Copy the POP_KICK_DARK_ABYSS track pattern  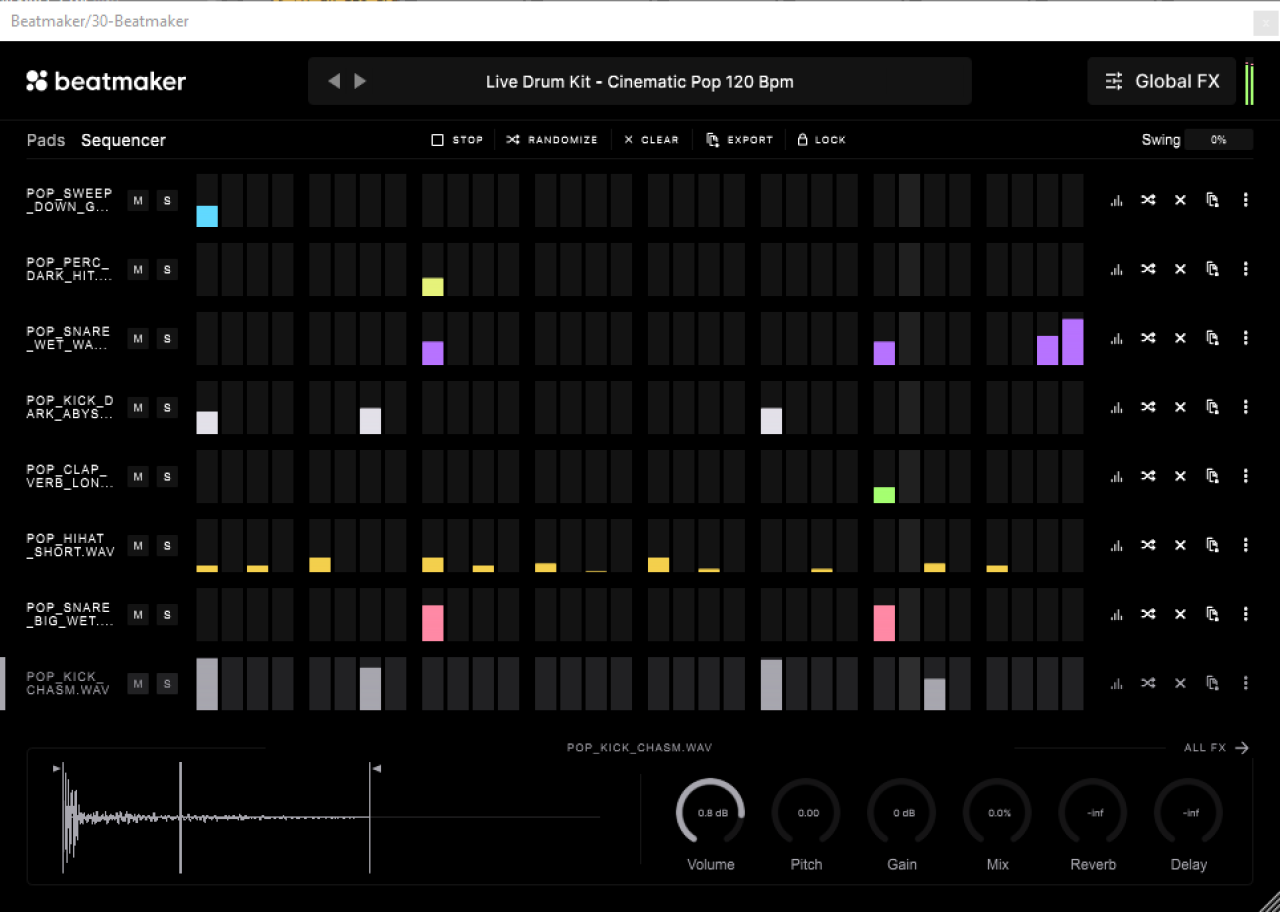click(1212, 407)
